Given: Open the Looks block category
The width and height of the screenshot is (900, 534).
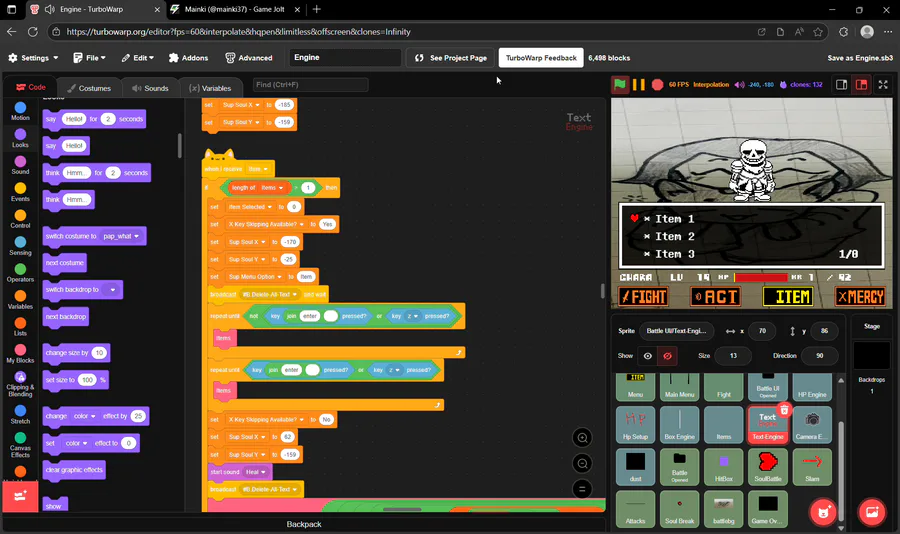Looking at the screenshot, I should 20,138.
